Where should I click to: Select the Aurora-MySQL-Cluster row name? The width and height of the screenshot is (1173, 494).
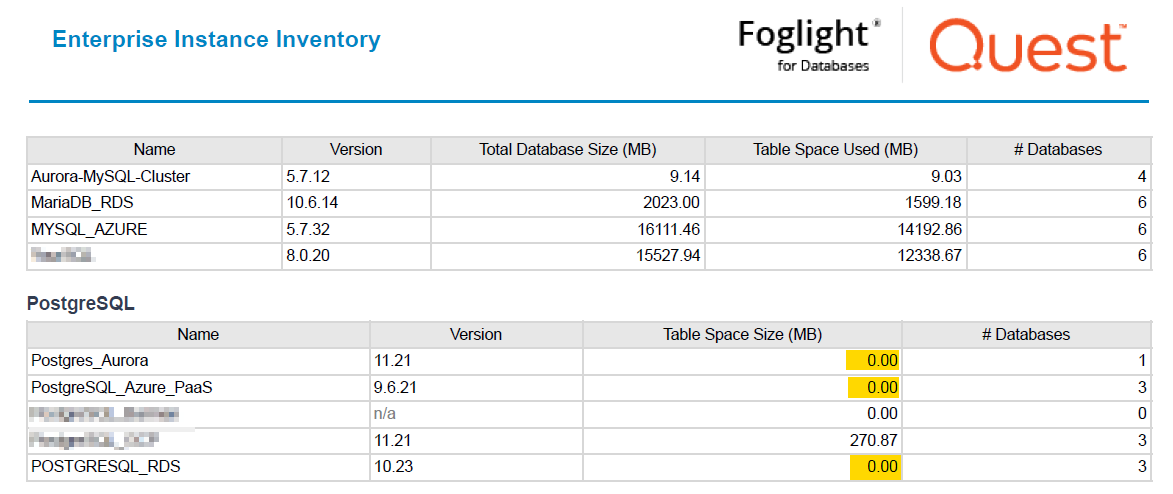(111, 177)
